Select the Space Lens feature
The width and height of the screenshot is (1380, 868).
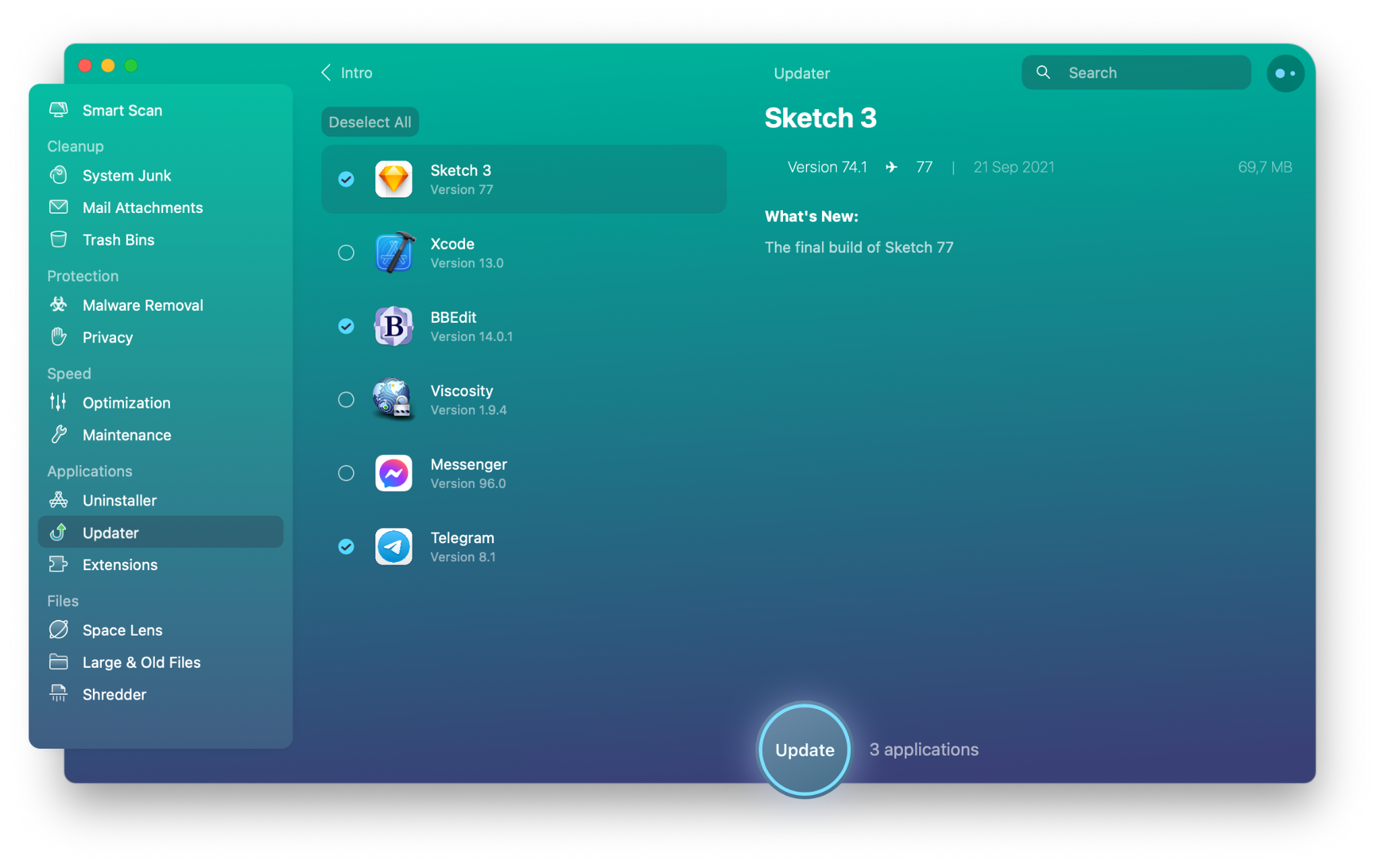[x=123, y=630]
